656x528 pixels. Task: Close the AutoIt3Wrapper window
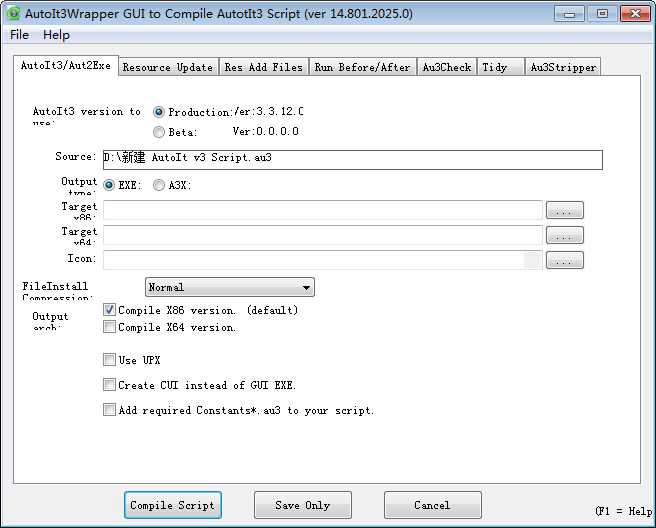tap(635, 14)
